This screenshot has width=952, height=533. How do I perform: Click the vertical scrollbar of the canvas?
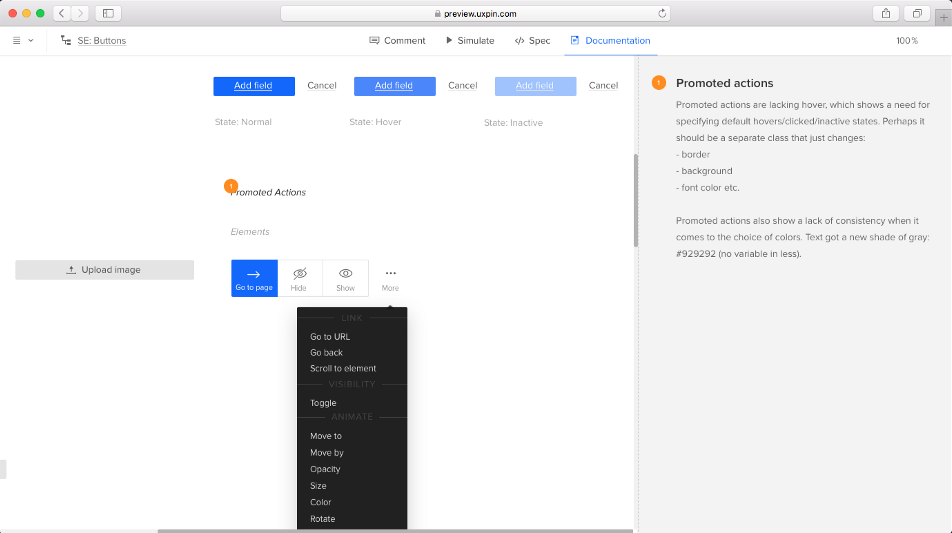tap(636, 200)
